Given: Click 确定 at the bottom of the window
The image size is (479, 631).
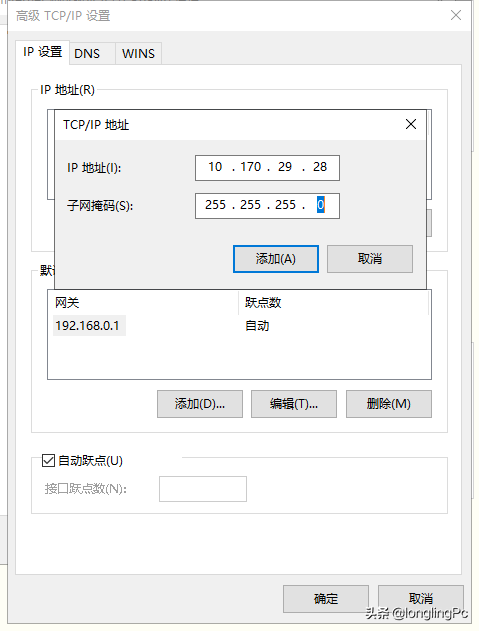Looking at the screenshot, I should tap(326, 599).
